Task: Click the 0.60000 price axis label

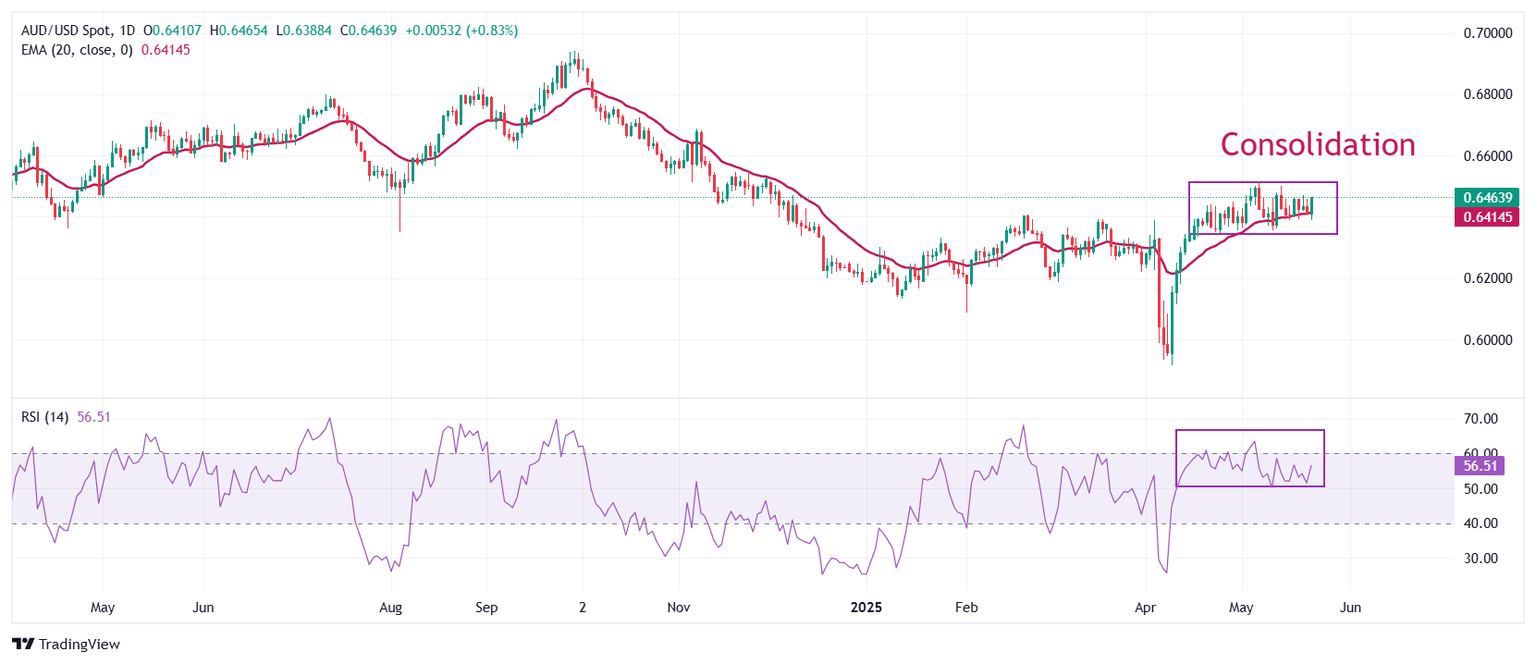Action: point(1486,340)
